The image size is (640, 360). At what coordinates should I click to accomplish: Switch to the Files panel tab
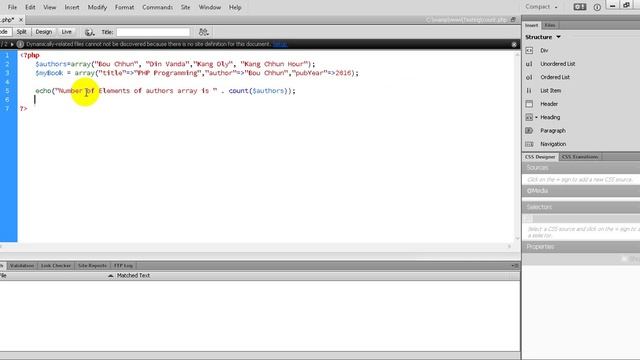coord(550,25)
